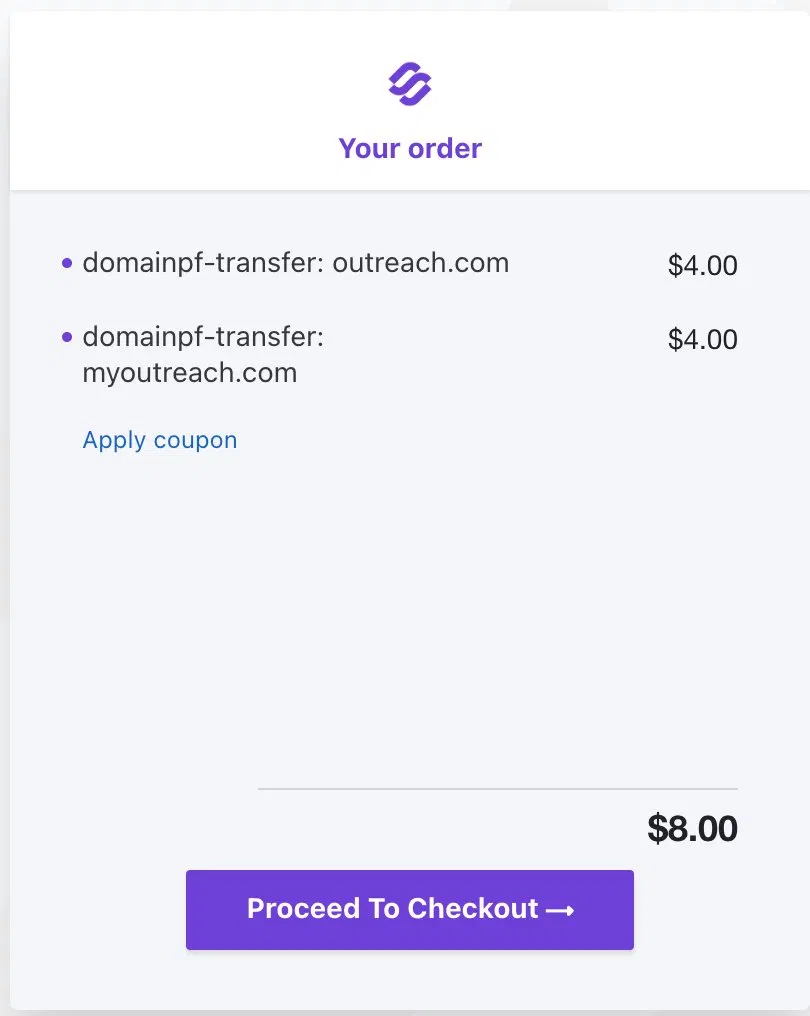Click the divider line above the total
Image resolution: width=810 pixels, height=1016 pixels.
click(498, 789)
